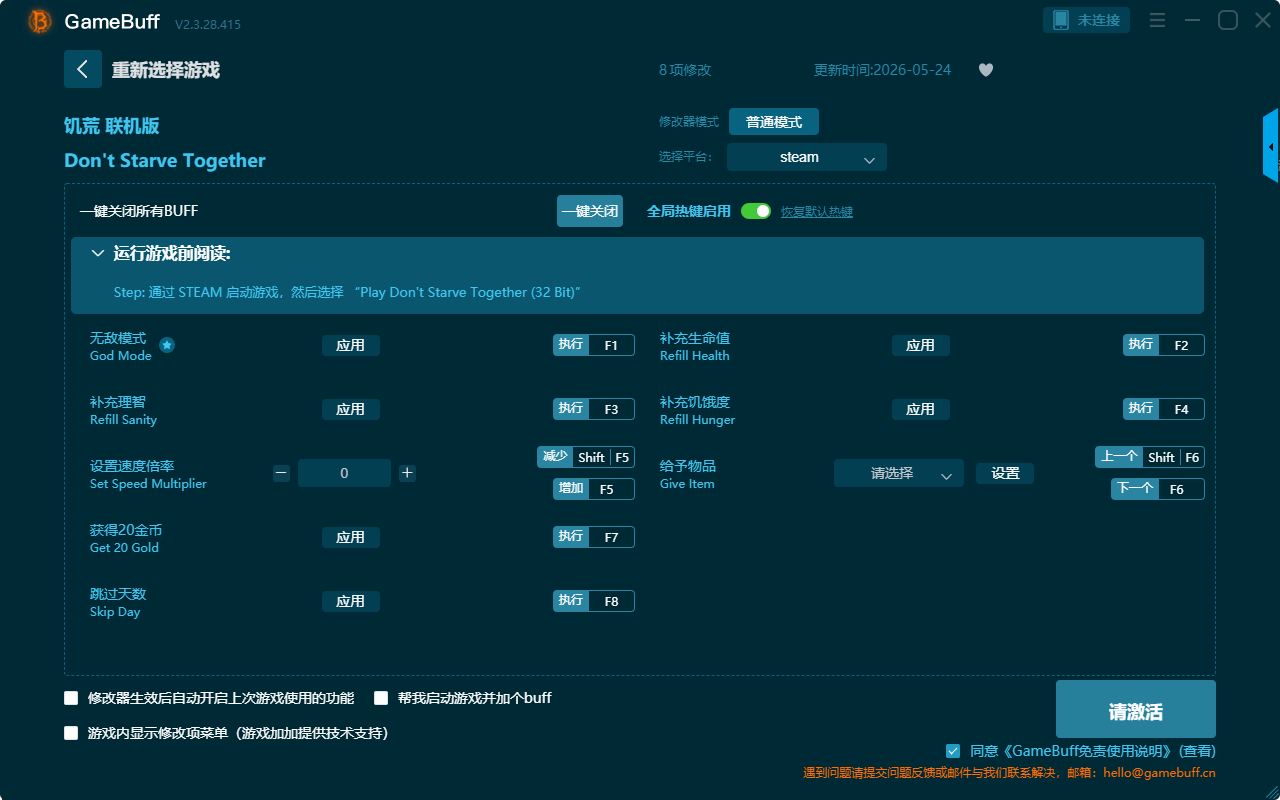Check auto-enable last used functions option

coord(71,698)
